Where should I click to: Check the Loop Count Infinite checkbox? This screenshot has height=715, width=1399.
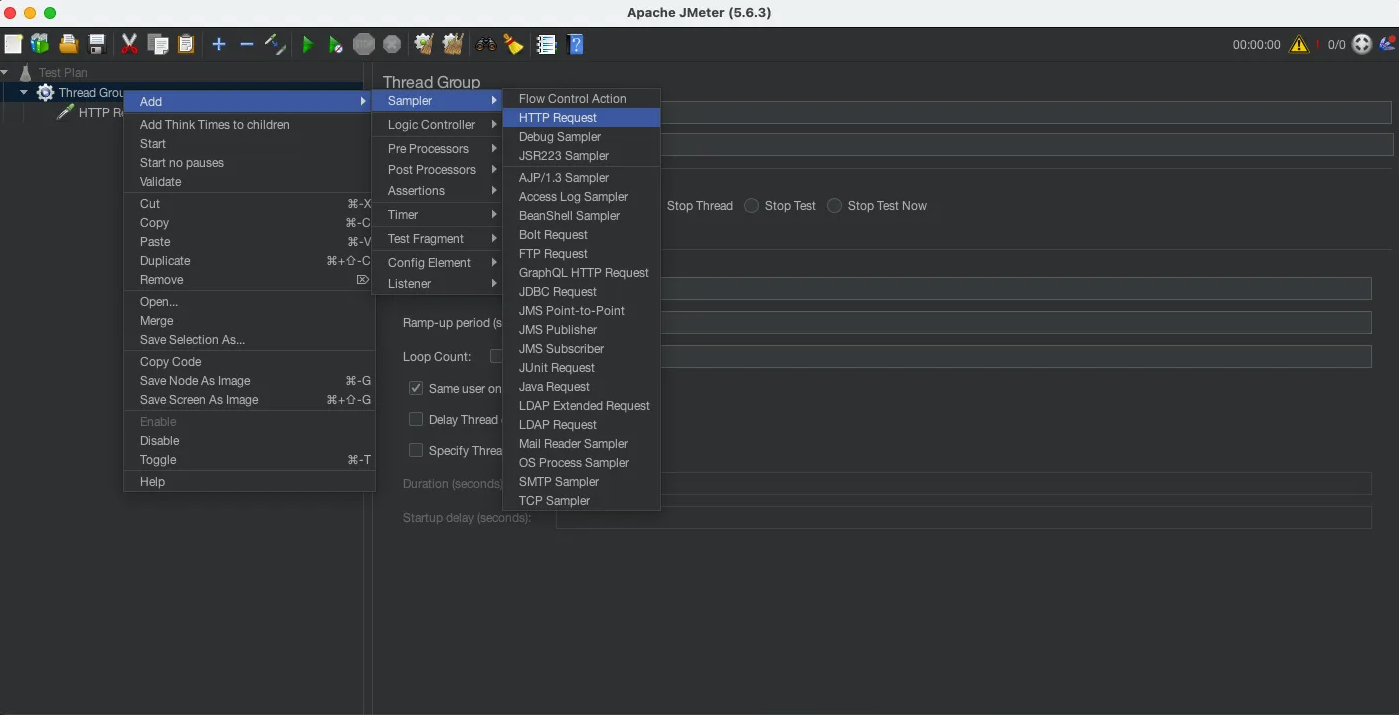[496, 357]
